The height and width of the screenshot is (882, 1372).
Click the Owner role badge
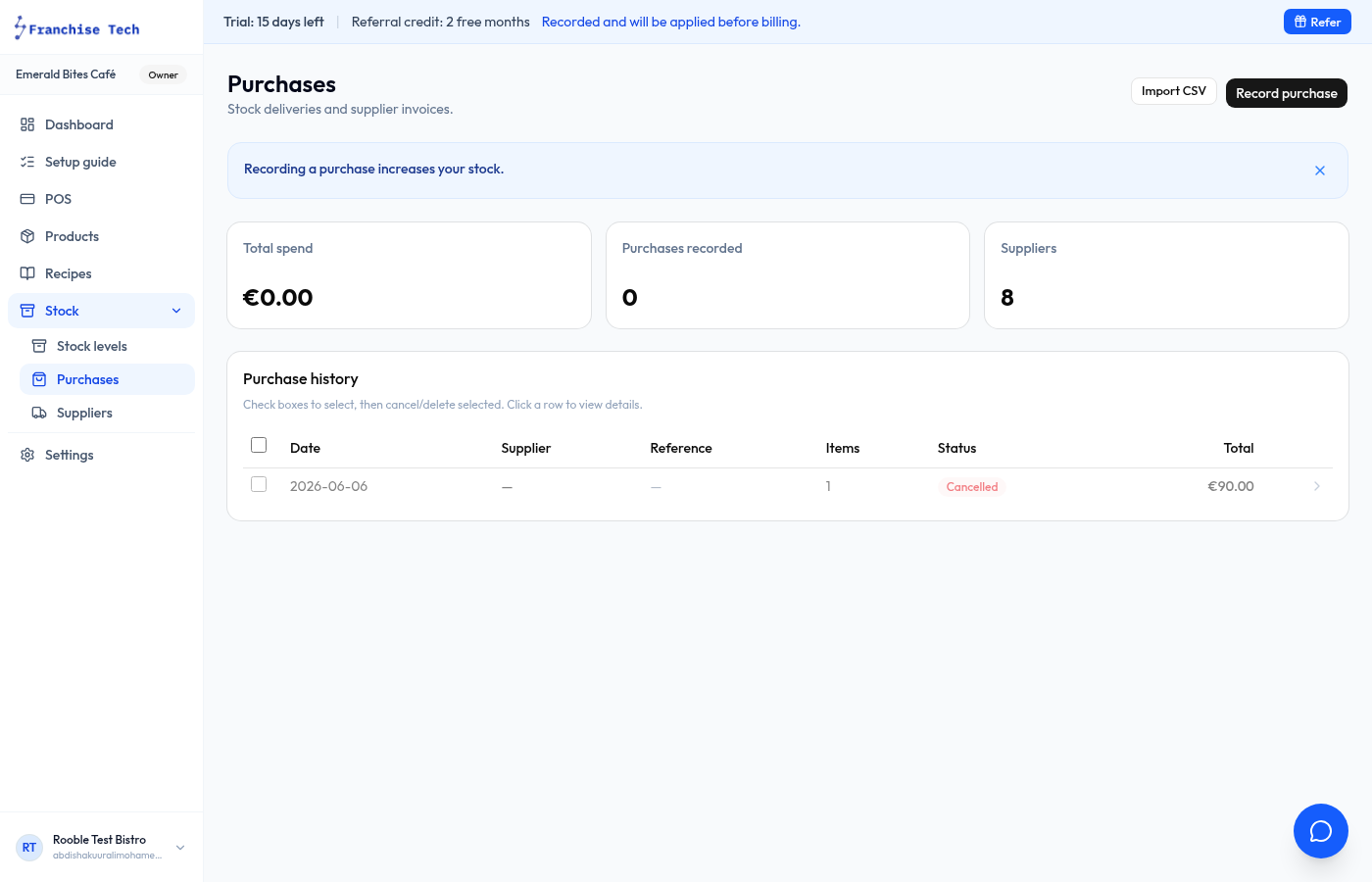point(163,74)
